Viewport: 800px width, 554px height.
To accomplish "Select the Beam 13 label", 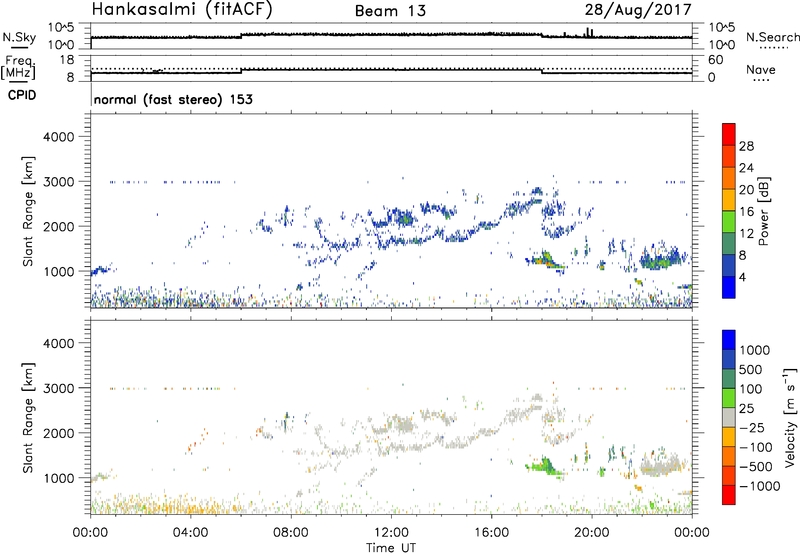I will [390, 11].
